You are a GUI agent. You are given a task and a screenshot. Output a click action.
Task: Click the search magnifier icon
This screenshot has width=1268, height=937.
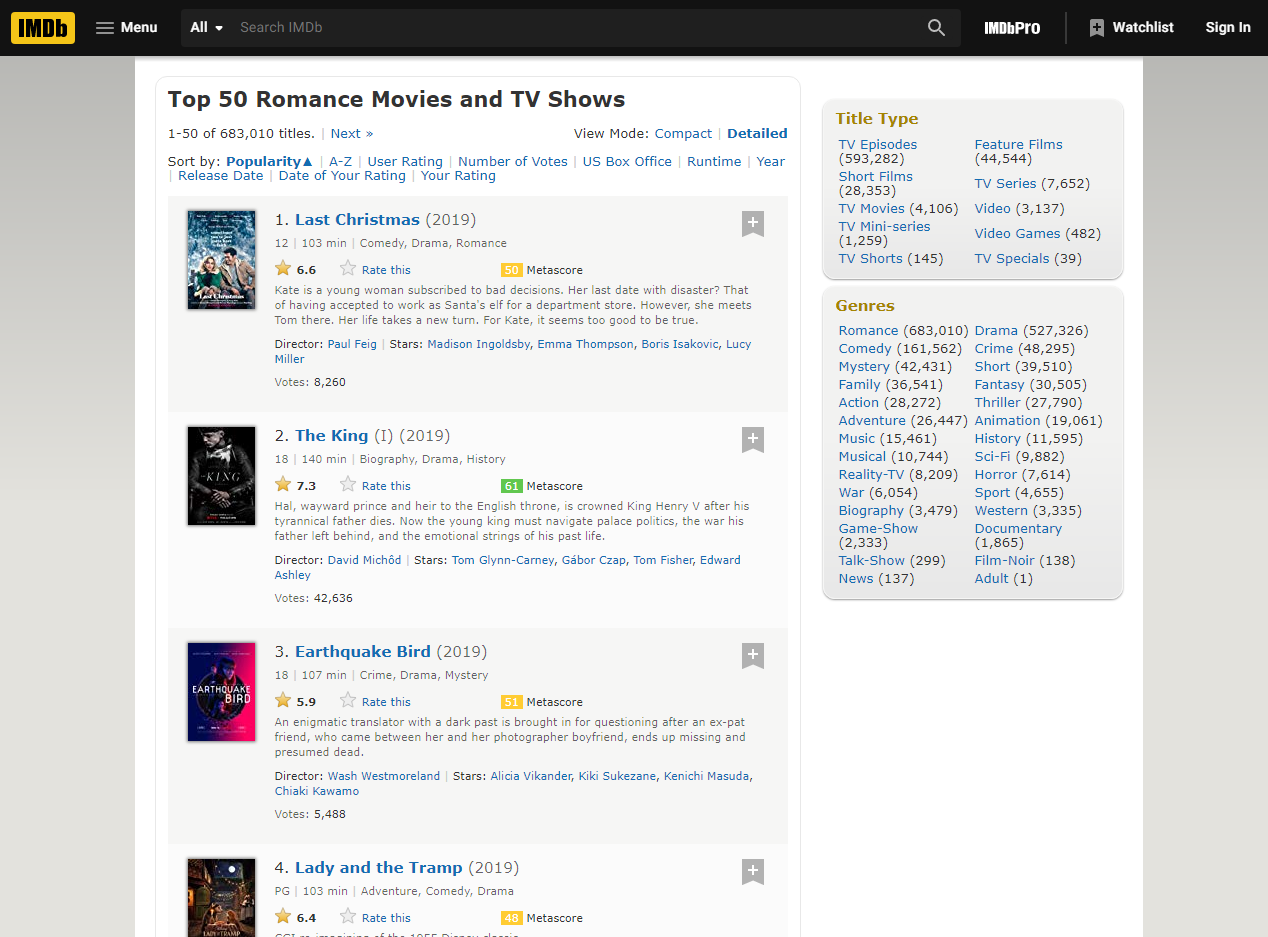pyautogui.click(x=936, y=28)
